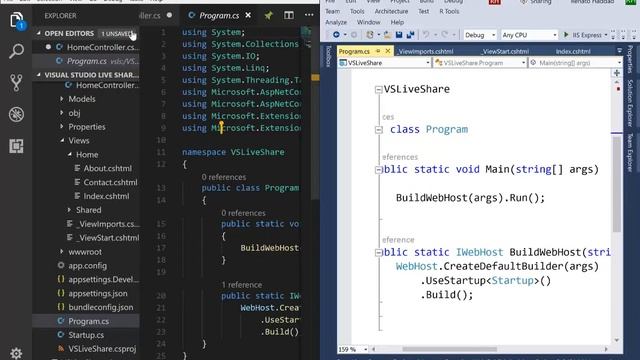Switch to the Program.cs tab in VS Code

(219, 16)
